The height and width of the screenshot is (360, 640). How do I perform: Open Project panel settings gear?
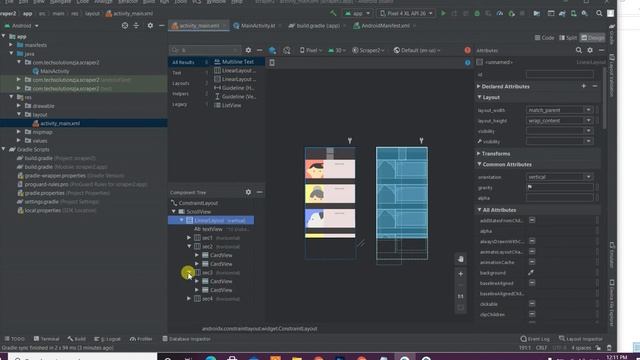[x=150, y=26]
